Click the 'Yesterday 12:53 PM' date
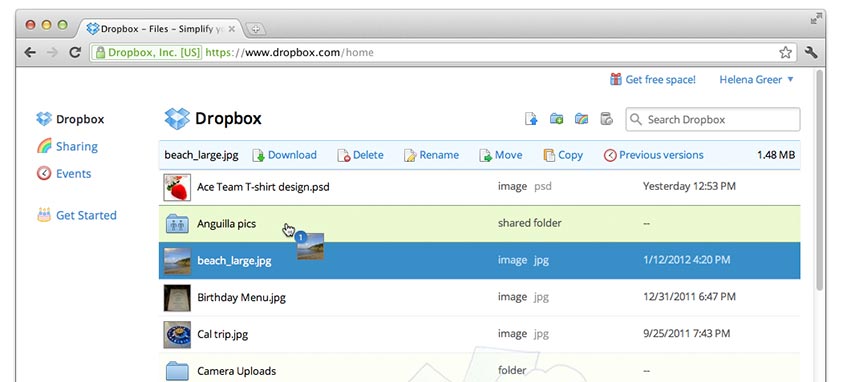This screenshot has height=382, width=843. click(689, 186)
